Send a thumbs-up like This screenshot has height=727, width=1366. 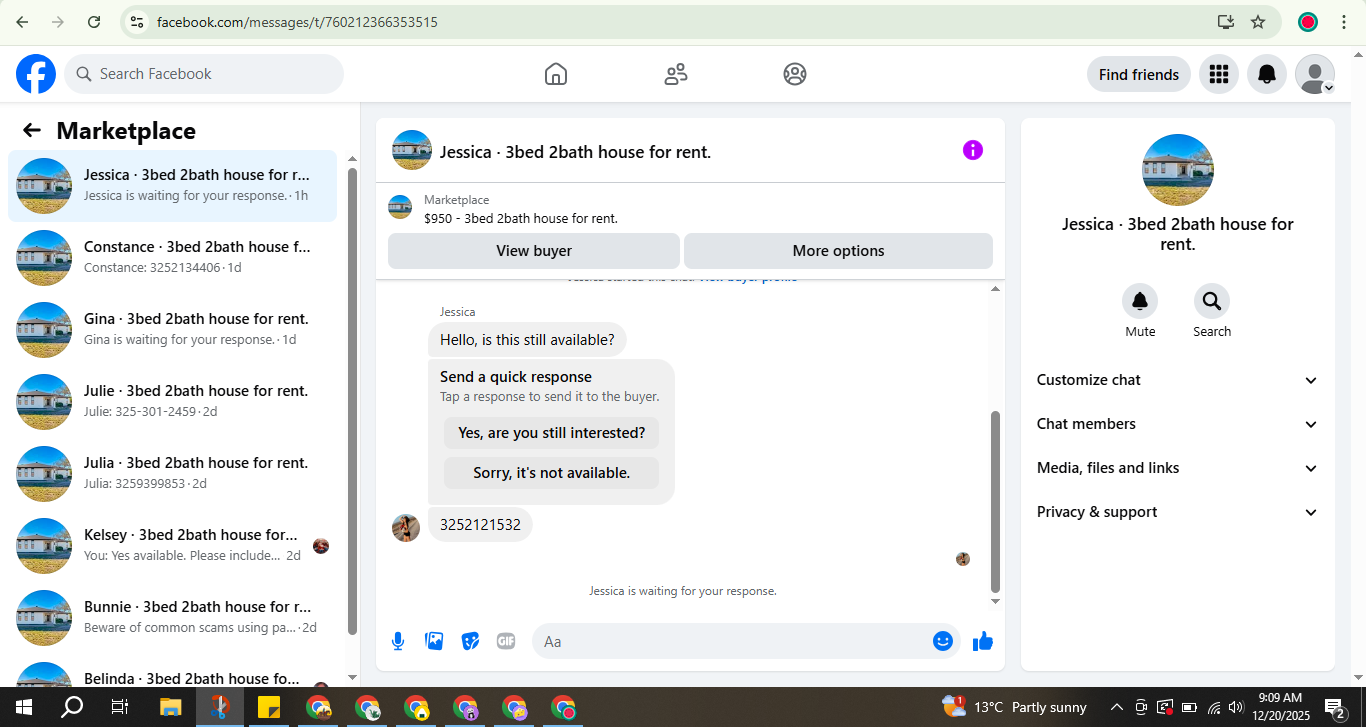coord(983,641)
